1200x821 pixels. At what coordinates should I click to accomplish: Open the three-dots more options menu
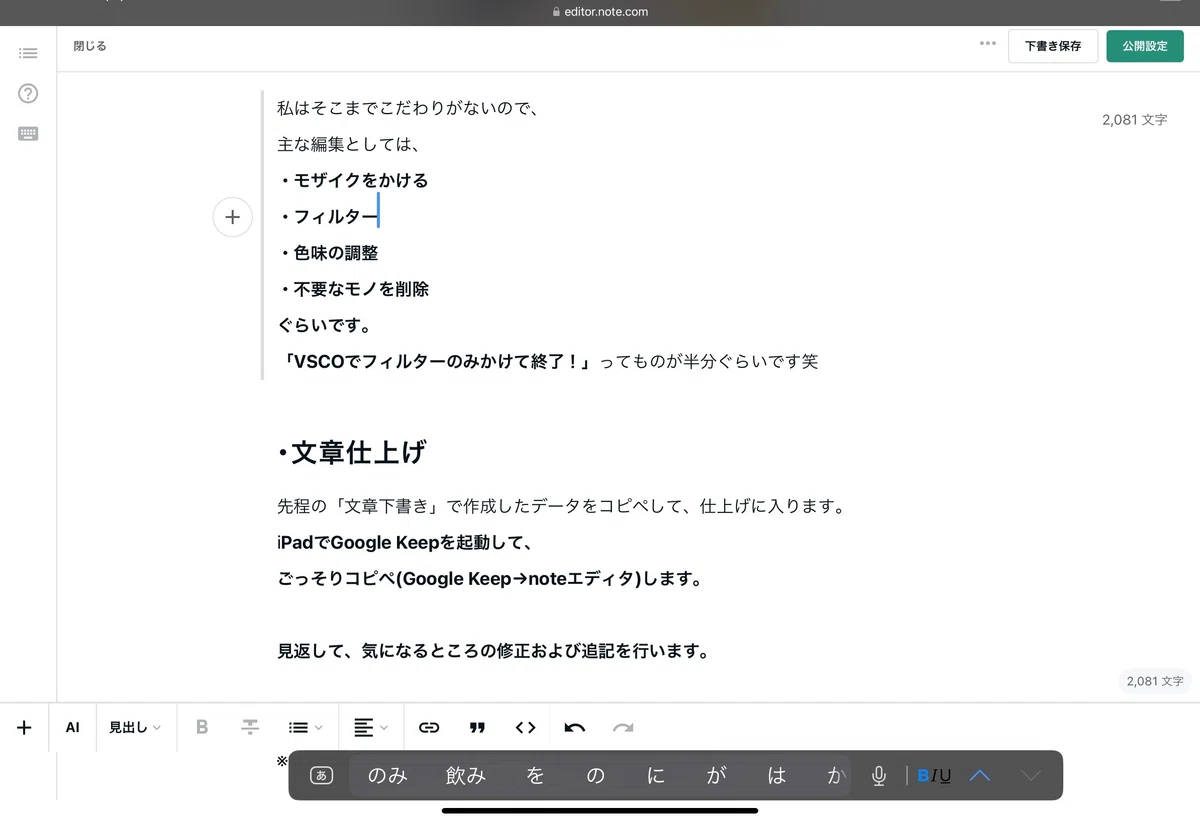tap(988, 44)
